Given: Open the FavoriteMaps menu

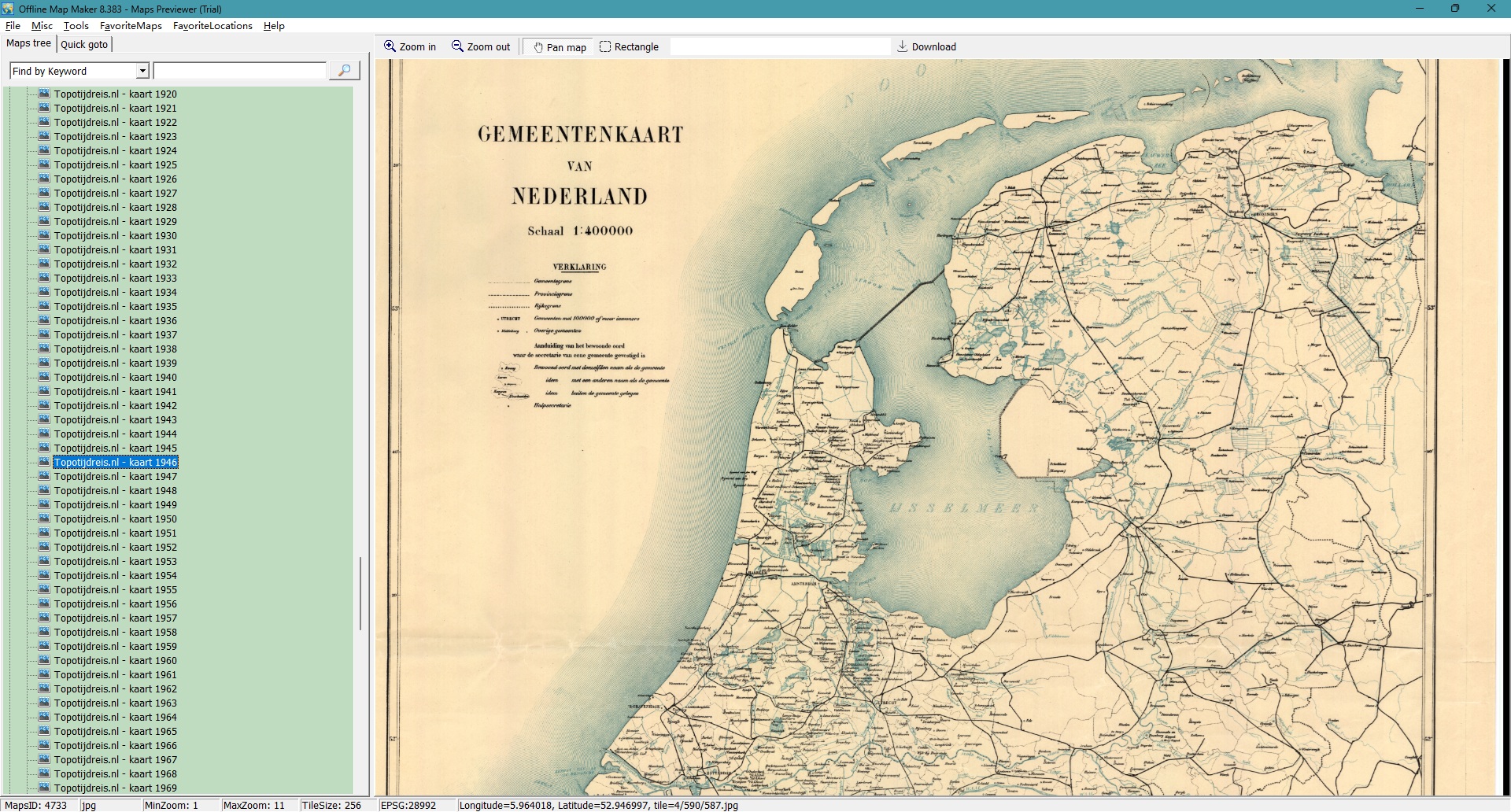Looking at the screenshot, I should [x=131, y=26].
